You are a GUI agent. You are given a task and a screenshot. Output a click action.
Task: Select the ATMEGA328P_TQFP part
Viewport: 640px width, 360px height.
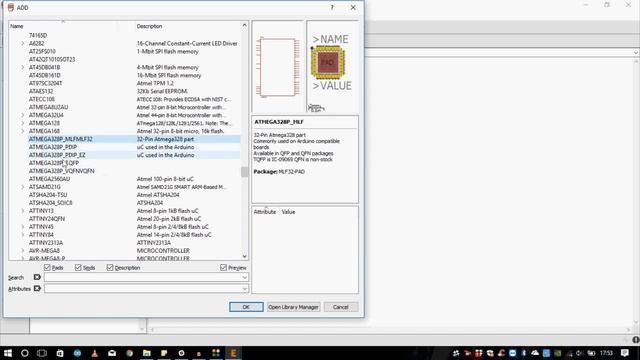pos(53,163)
